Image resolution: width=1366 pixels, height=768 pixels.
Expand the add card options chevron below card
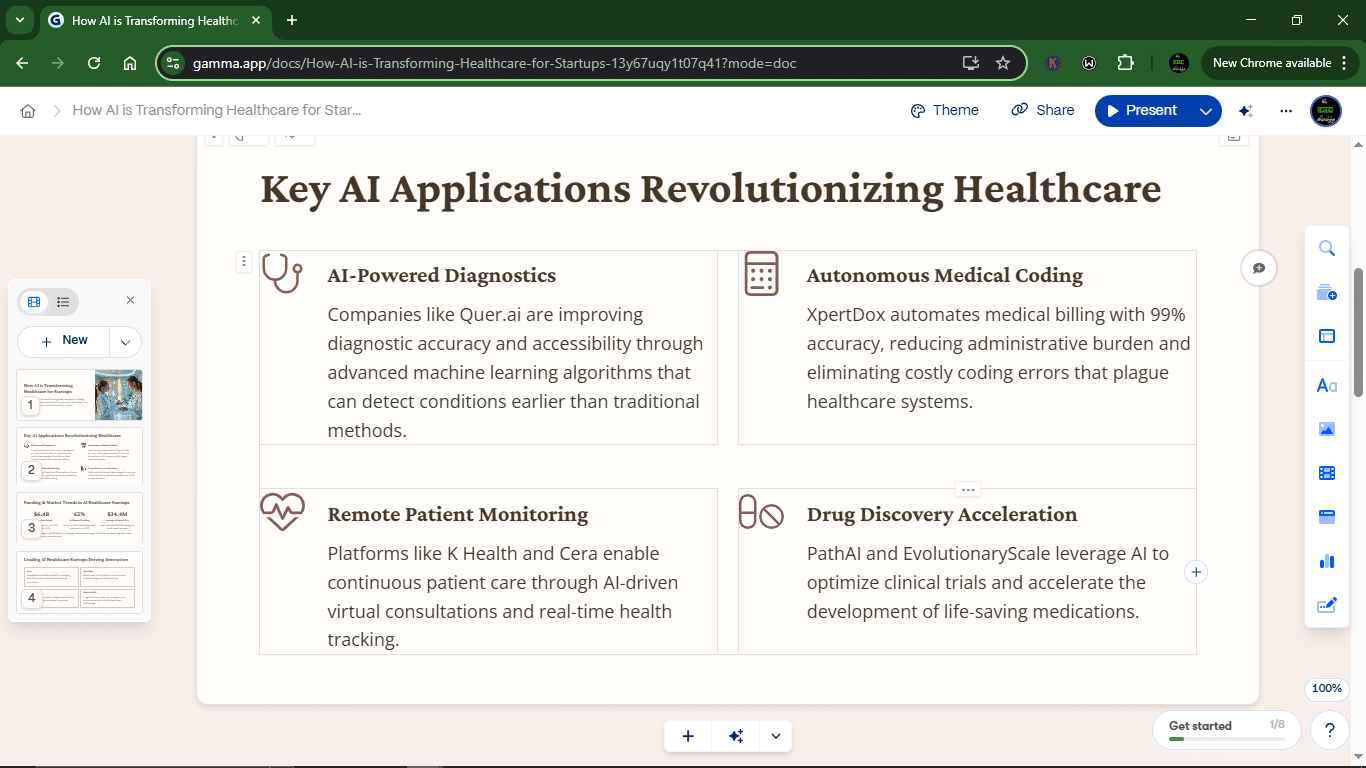click(x=776, y=736)
